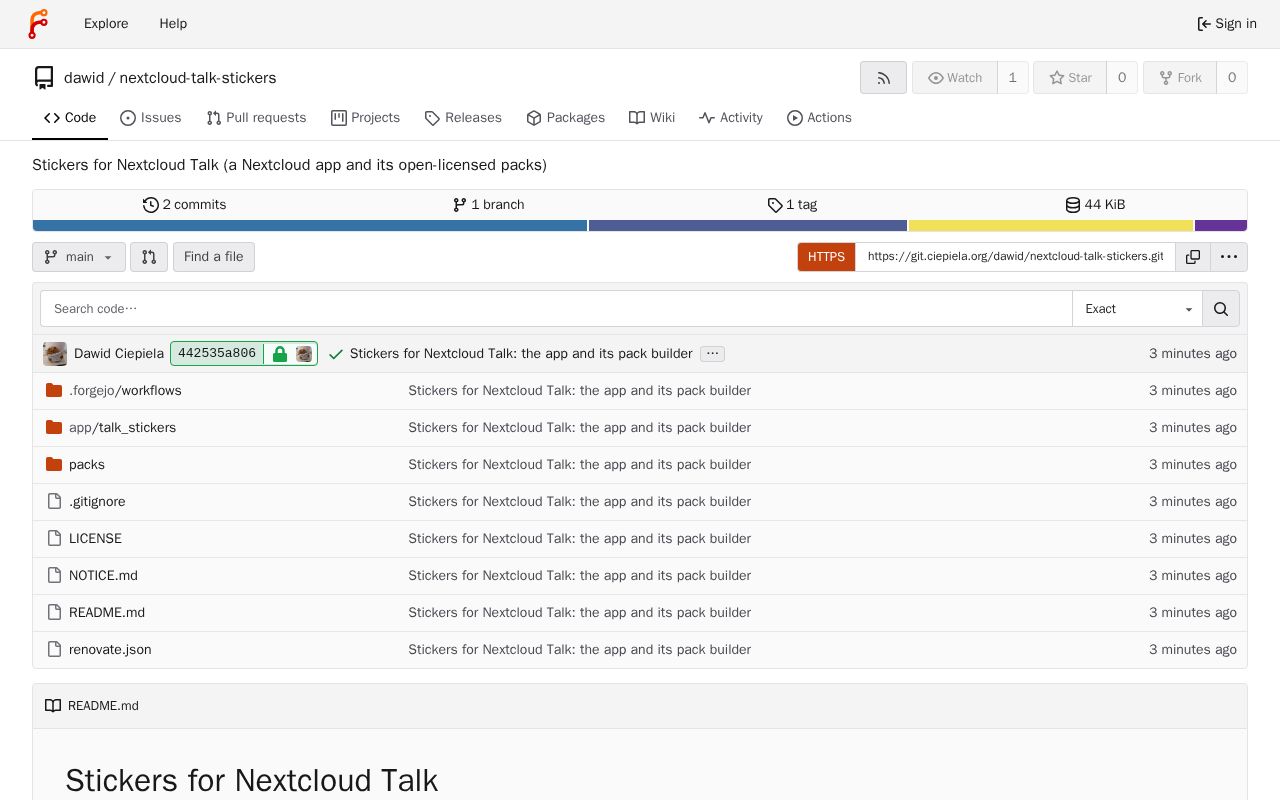
Task: Open the Wiki tab
Action: point(652,118)
